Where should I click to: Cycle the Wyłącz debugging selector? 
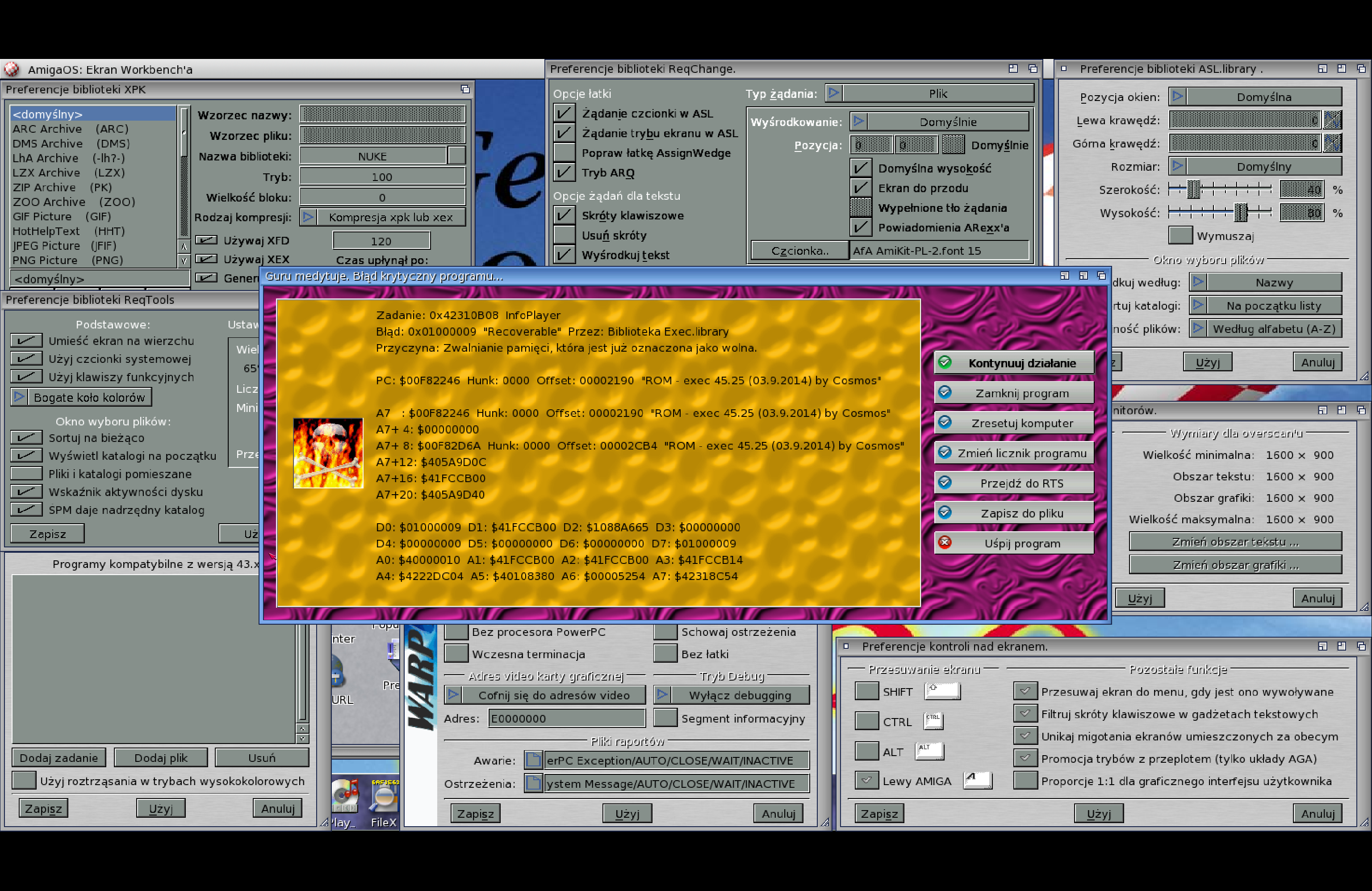(731, 695)
